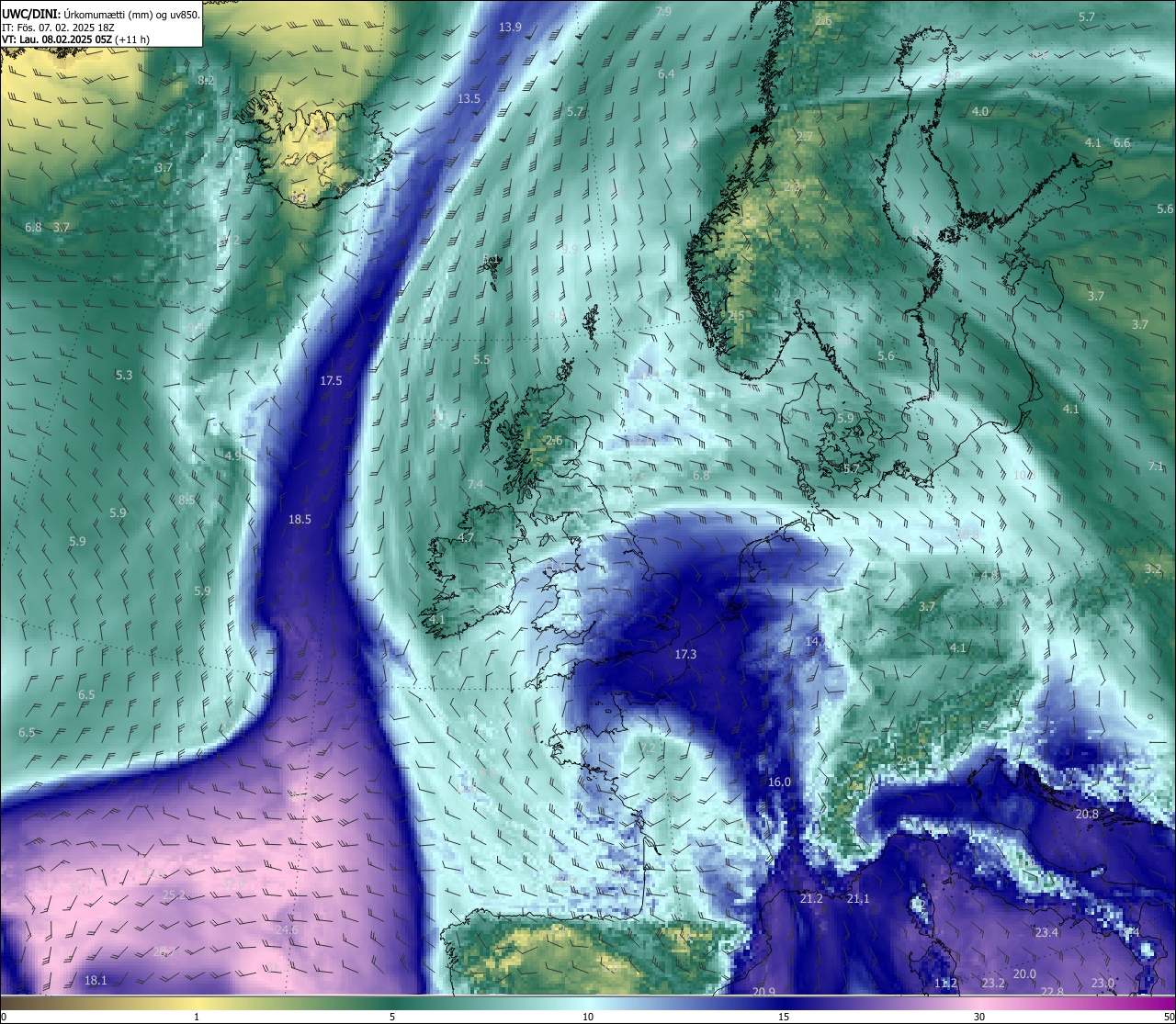Click the 25.2 value label
Screen dimensions: 1176x1024
click(x=174, y=894)
